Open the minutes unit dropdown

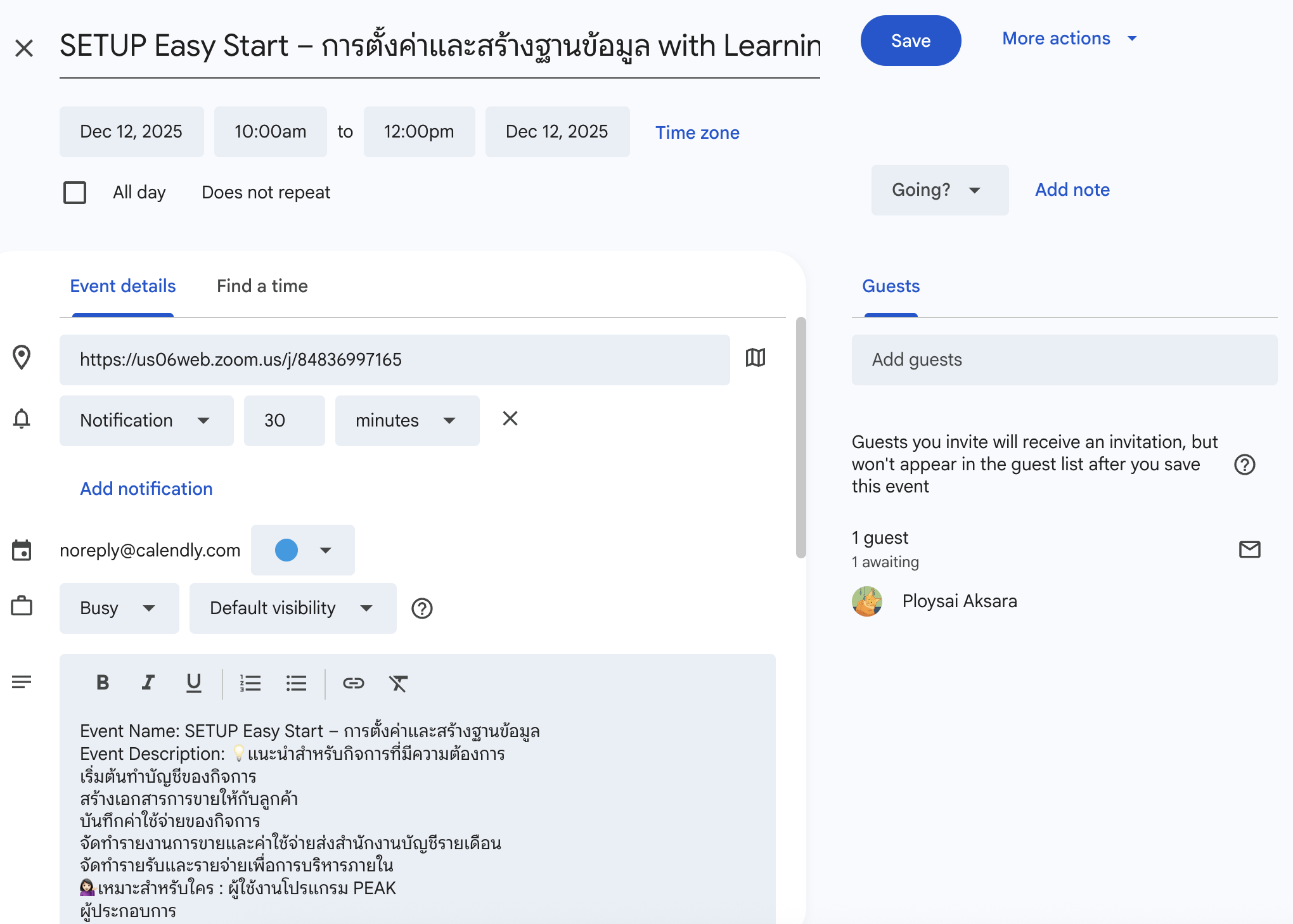coord(407,421)
